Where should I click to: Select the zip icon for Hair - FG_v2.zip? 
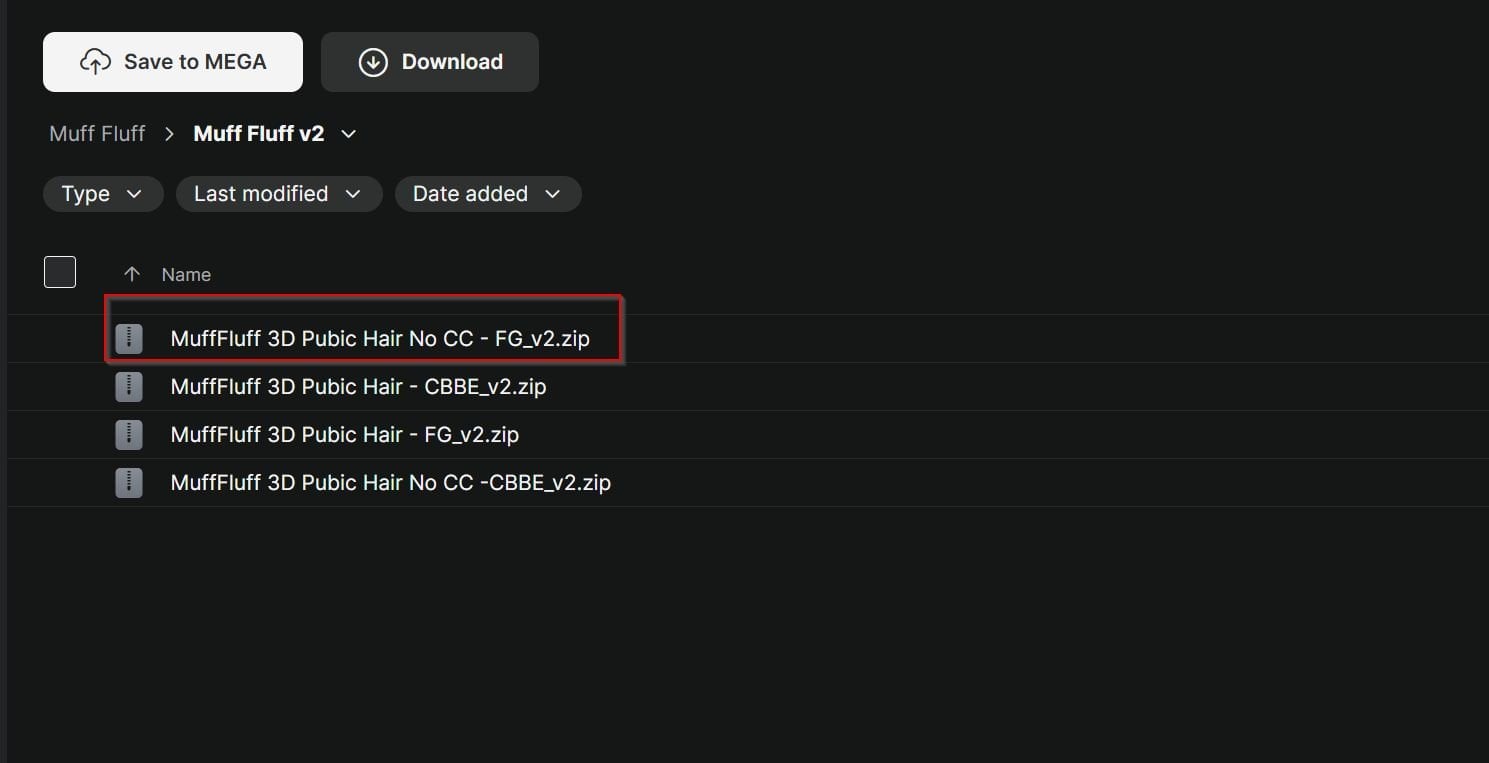coord(129,435)
